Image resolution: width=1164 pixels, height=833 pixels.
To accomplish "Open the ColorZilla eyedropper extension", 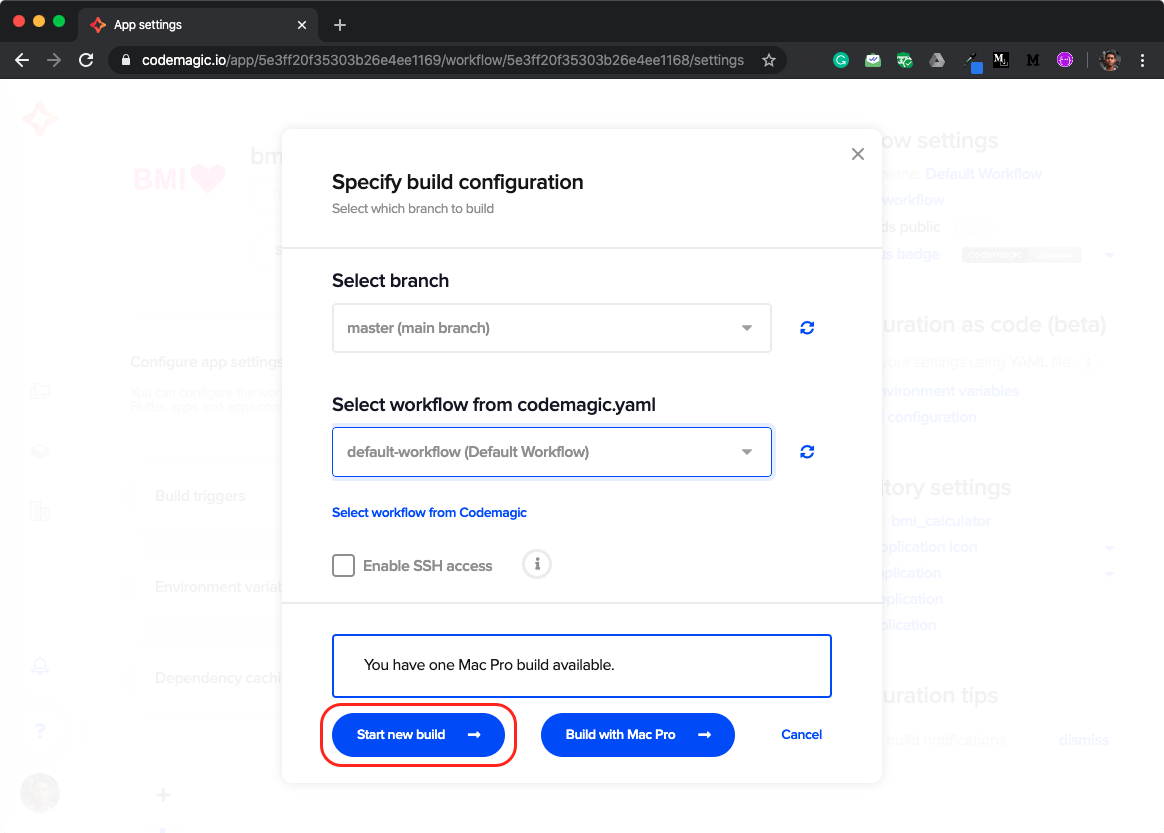I will (x=972, y=60).
